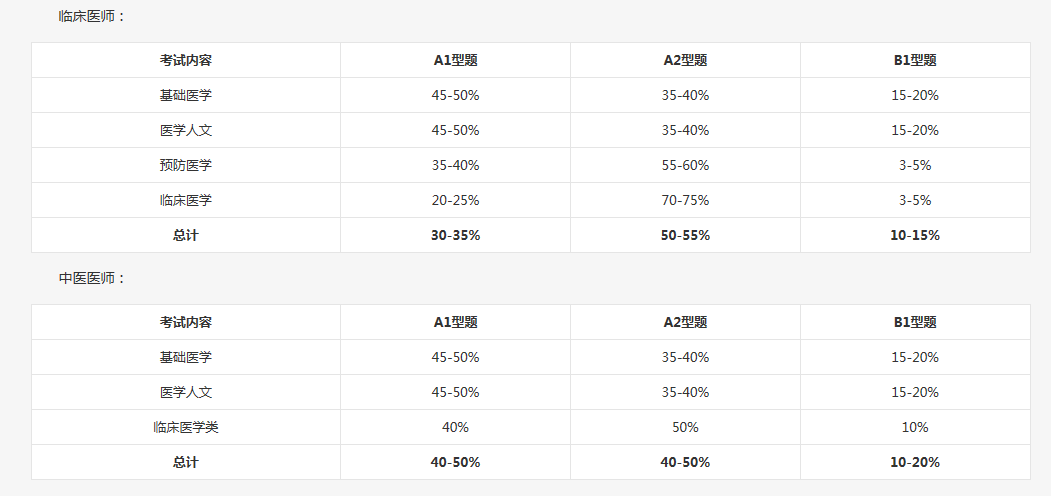Click the 临床医学 row label in first table
The height and width of the screenshot is (496, 1051).
(x=186, y=200)
